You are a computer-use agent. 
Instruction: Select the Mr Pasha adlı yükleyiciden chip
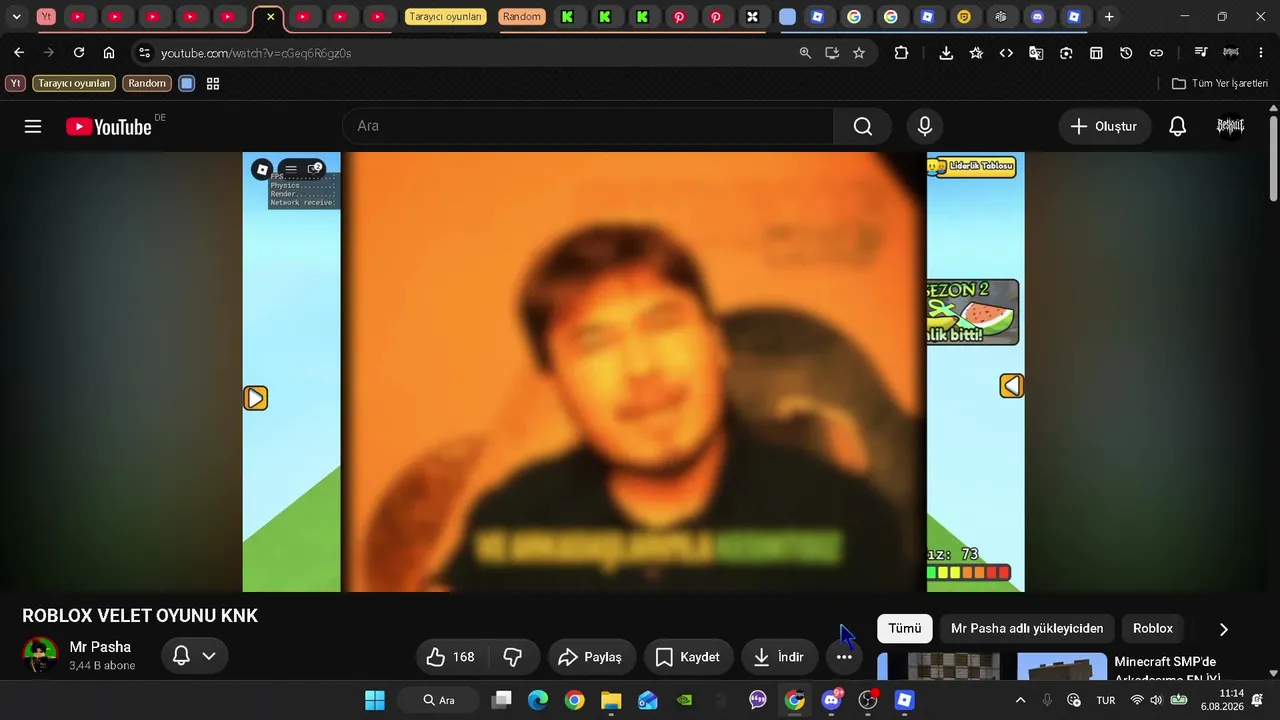[x=1027, y=628]
